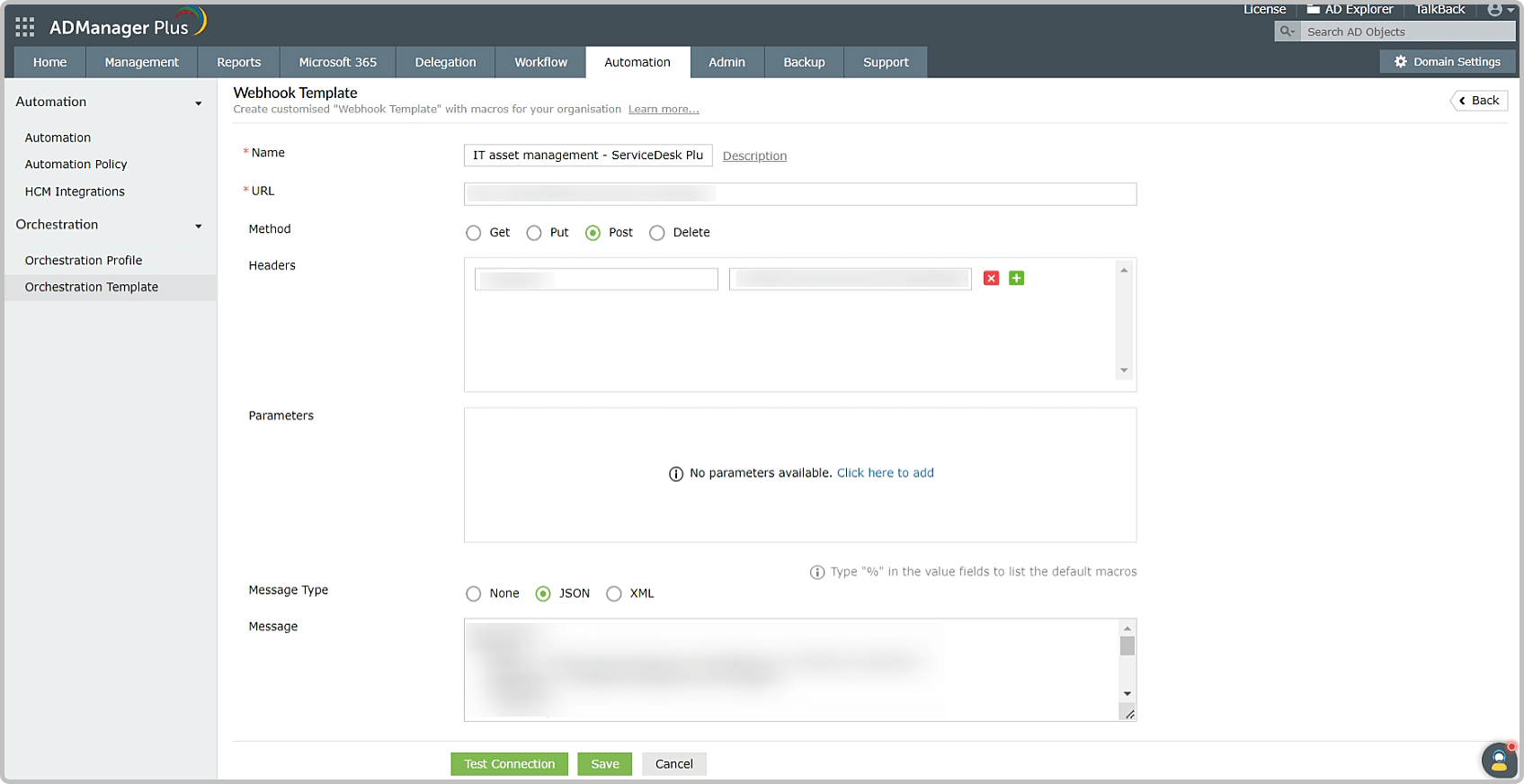This screenshot has height=784, width=1524.
Task: Collapse the Orchestration sidebar section
Action: 198,226
